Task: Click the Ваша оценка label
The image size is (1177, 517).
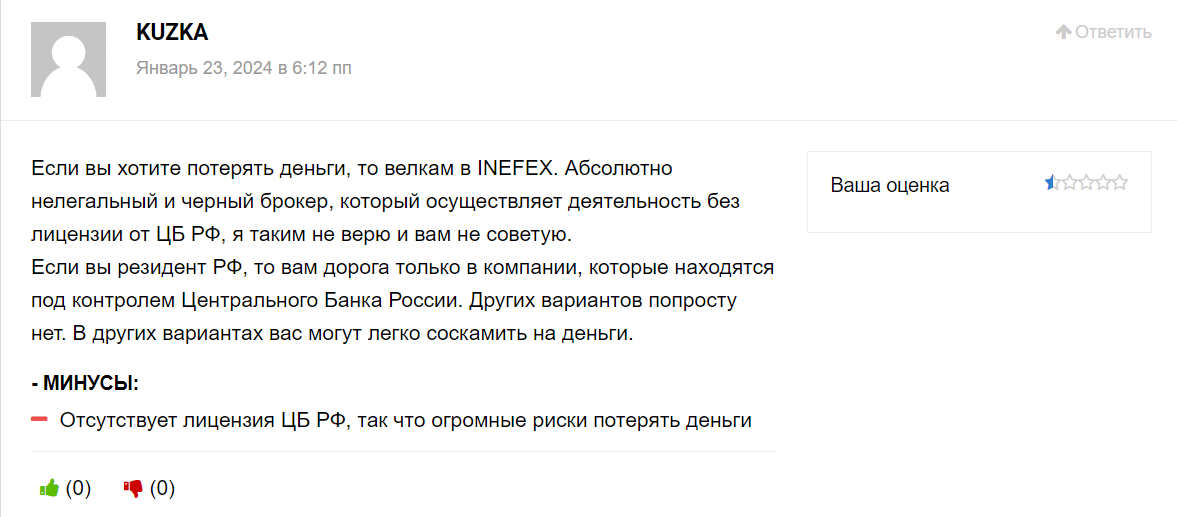Action: 890,185
